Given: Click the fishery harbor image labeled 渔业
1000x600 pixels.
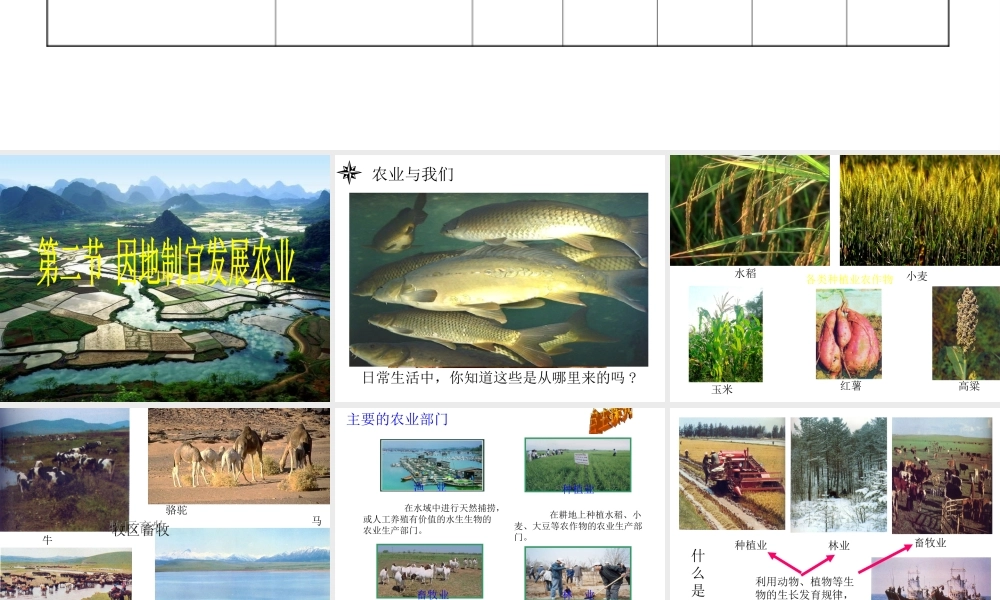Looking at the screenshot, I should click(432, 465).
